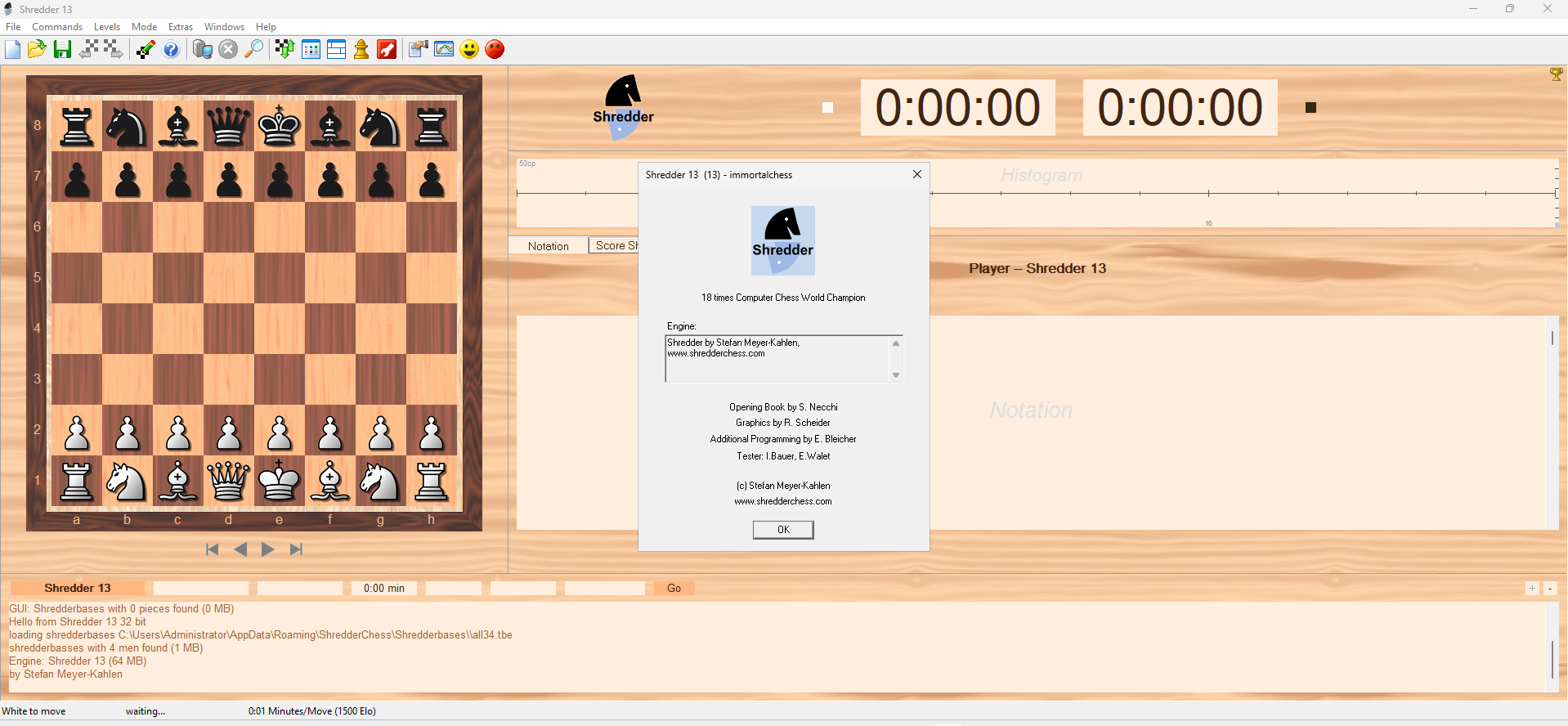Open the Levels menu
The width and height of the screenshot is (1568, 726).
[106, 27]
